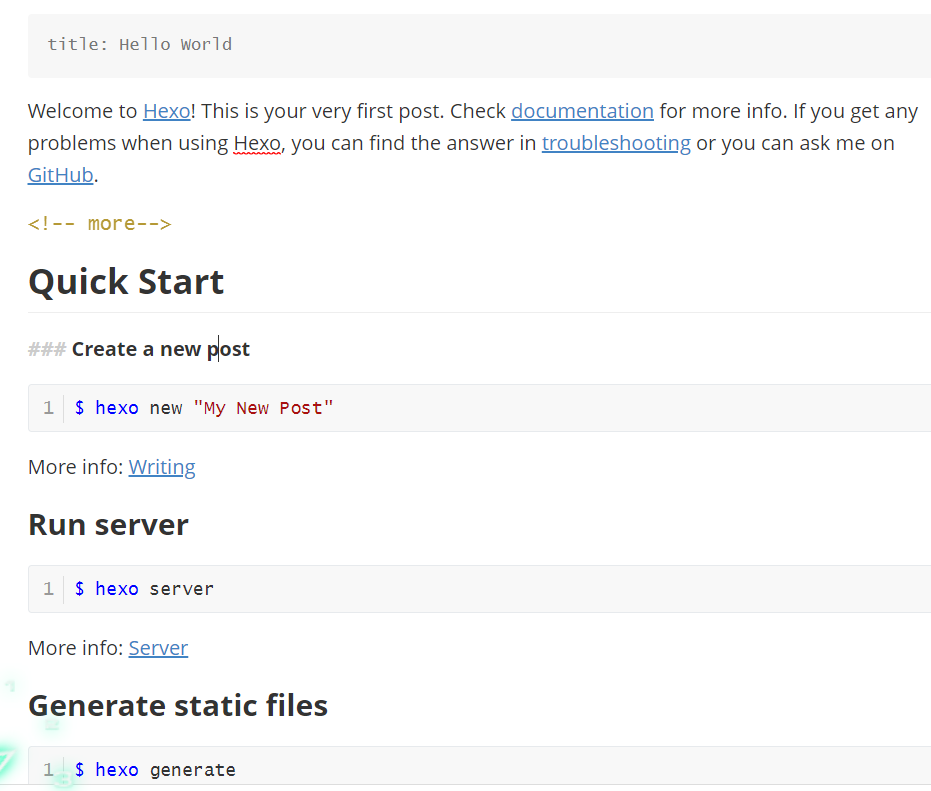This screenshot has width=931, height=791.
Task: Click the code line 'hexo generate'
Action: click(x=155, y=770)
